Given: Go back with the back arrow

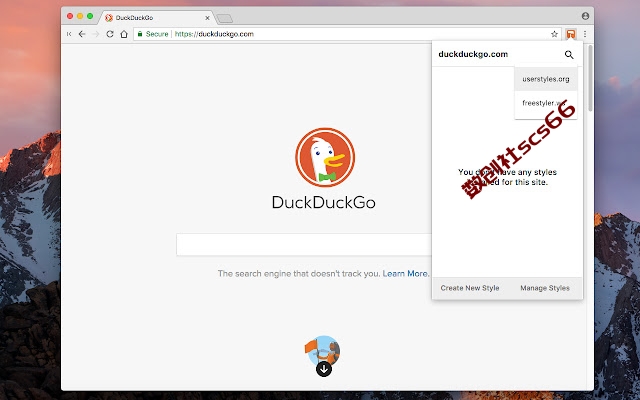Looking at the screenshot, I should point(82,34).
